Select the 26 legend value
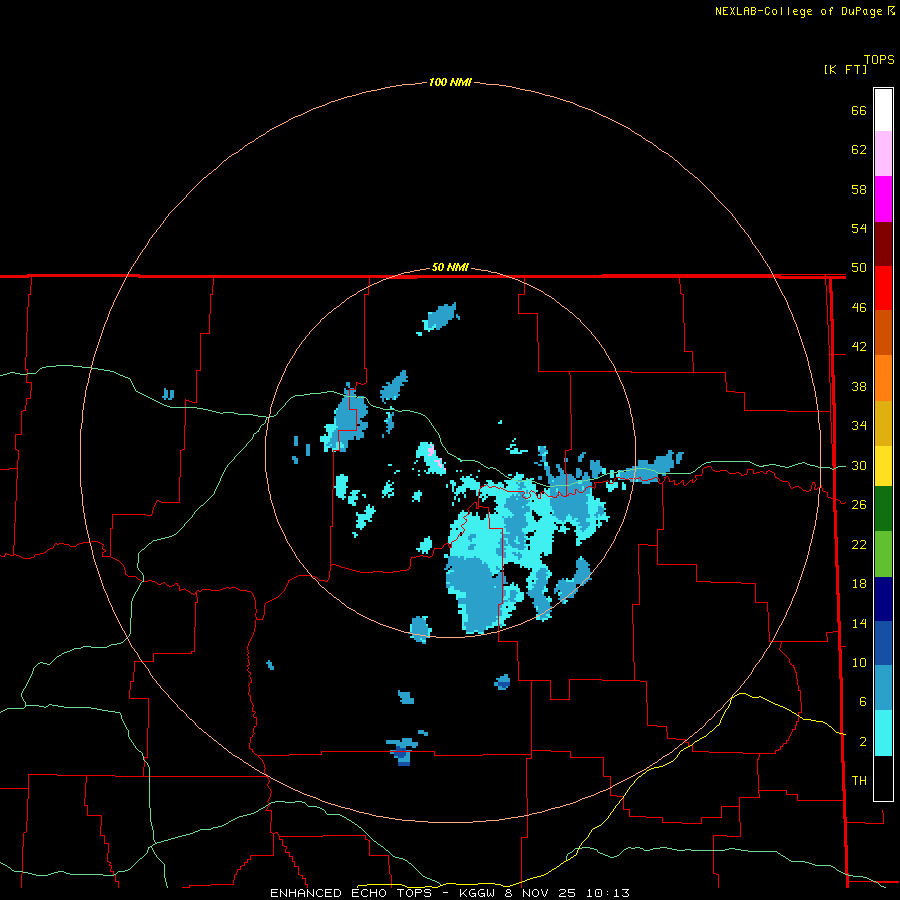This screenshot has width=900, height=900. [859, 505]
